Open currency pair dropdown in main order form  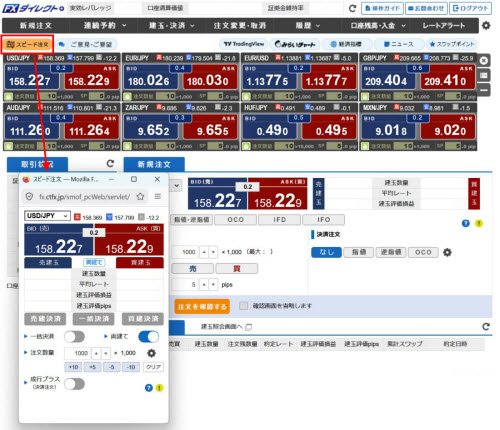point(177,186)
